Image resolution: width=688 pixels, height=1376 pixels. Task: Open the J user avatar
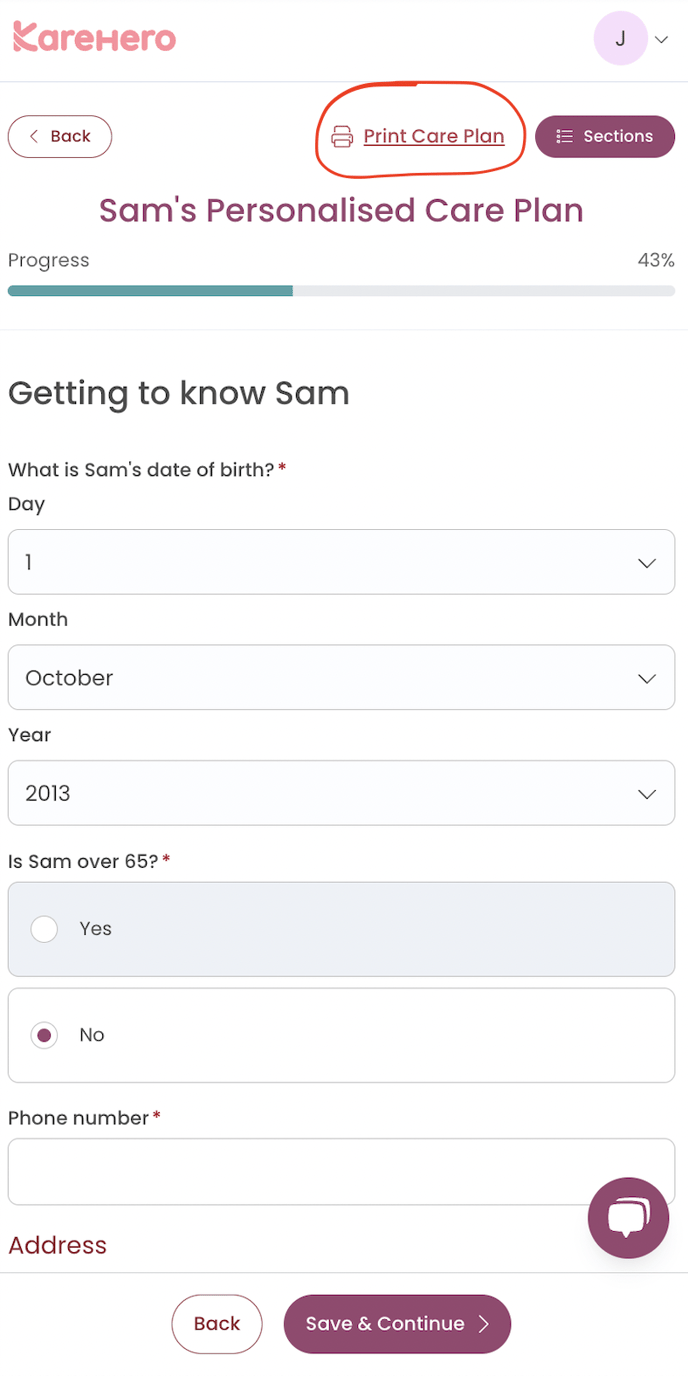click(620, 39)
